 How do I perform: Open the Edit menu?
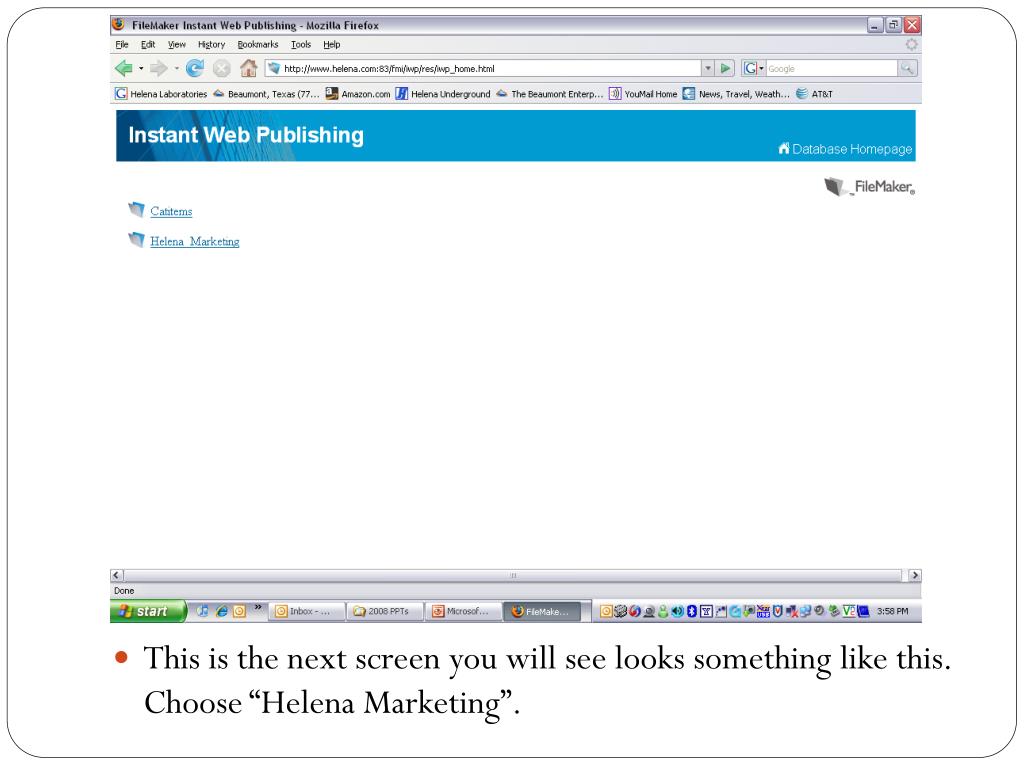click(148, 44)
